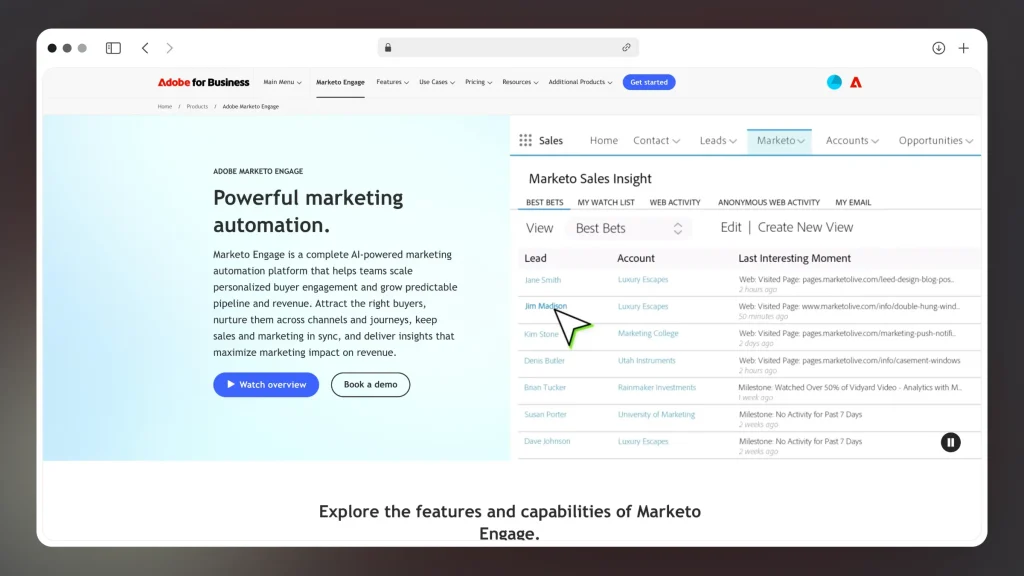Toggle the browser sidebar panel icon
The width and height of the screenshot is (1024, 576).
(x=112, y=47)
